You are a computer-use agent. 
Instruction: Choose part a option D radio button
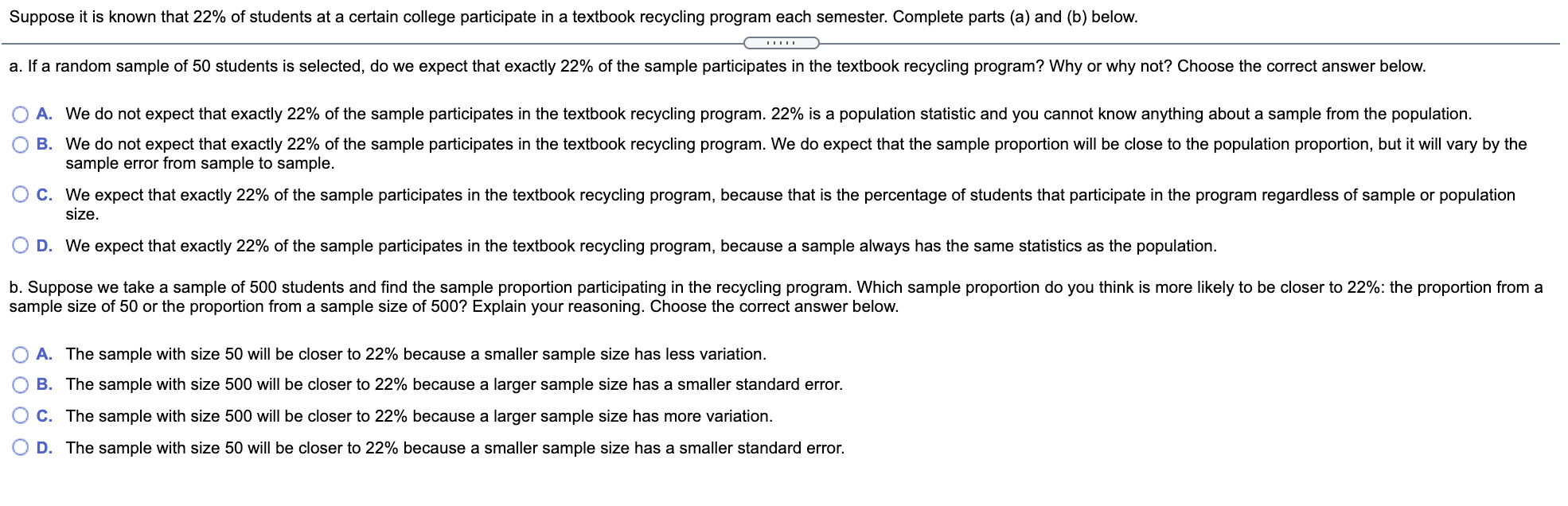tap(21, 247)
